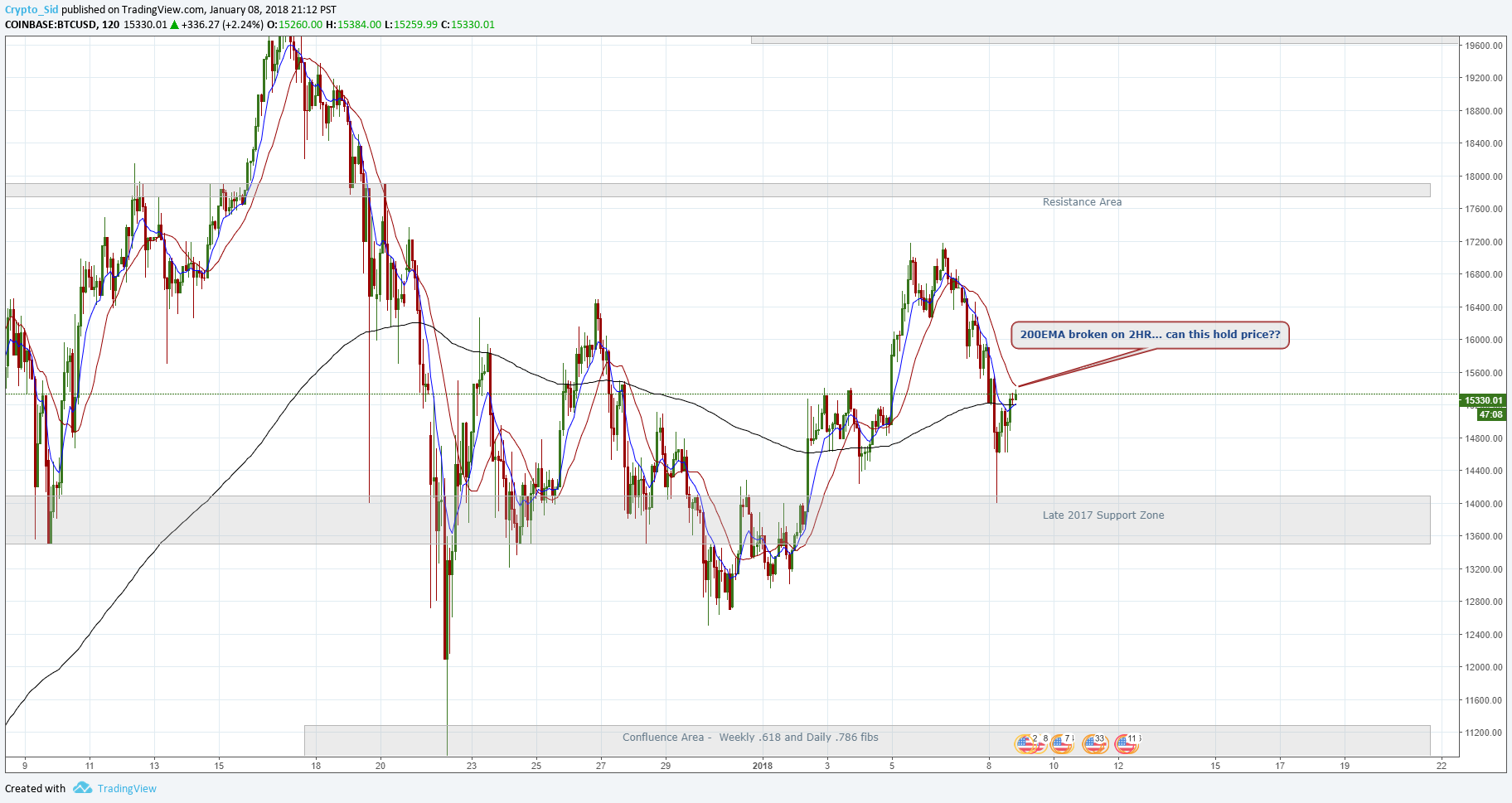The image size is (1512, 803).
Task: Click the date 22 on the time axis
Action: 1442,766
